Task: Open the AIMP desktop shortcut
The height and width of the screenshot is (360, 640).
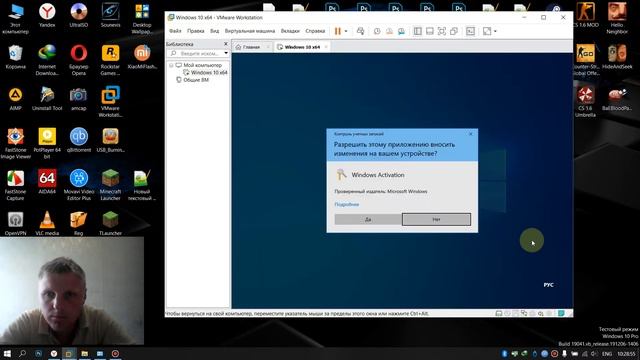Action: [x=16, y=98]
